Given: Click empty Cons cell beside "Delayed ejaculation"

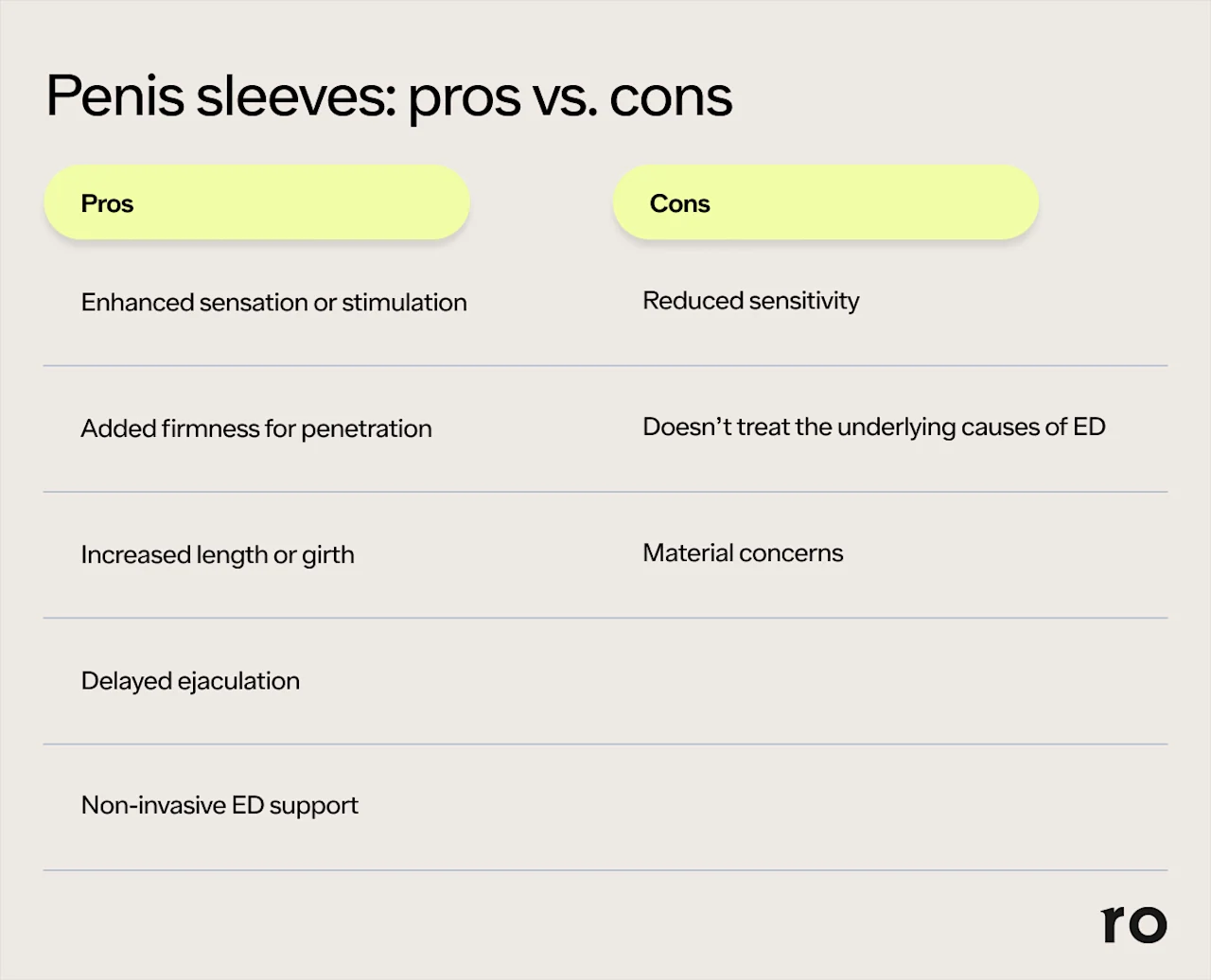Looking at the screenshot, I should [851, 681].
